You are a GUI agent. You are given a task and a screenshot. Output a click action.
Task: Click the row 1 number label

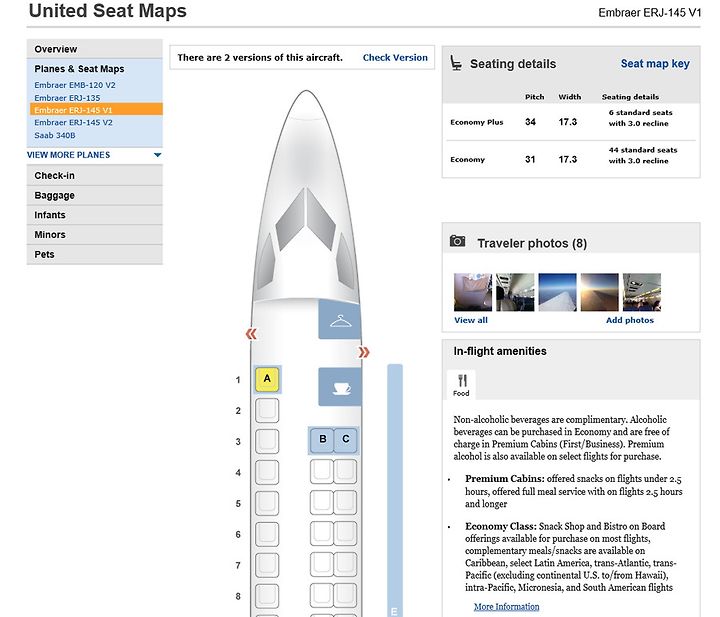(x=238, y=380)
